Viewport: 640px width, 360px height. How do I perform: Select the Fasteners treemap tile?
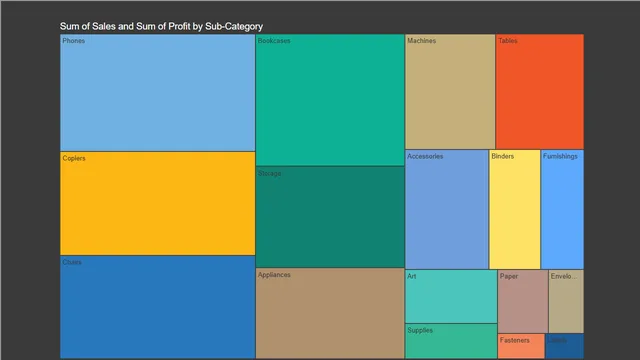coord(521,346)
